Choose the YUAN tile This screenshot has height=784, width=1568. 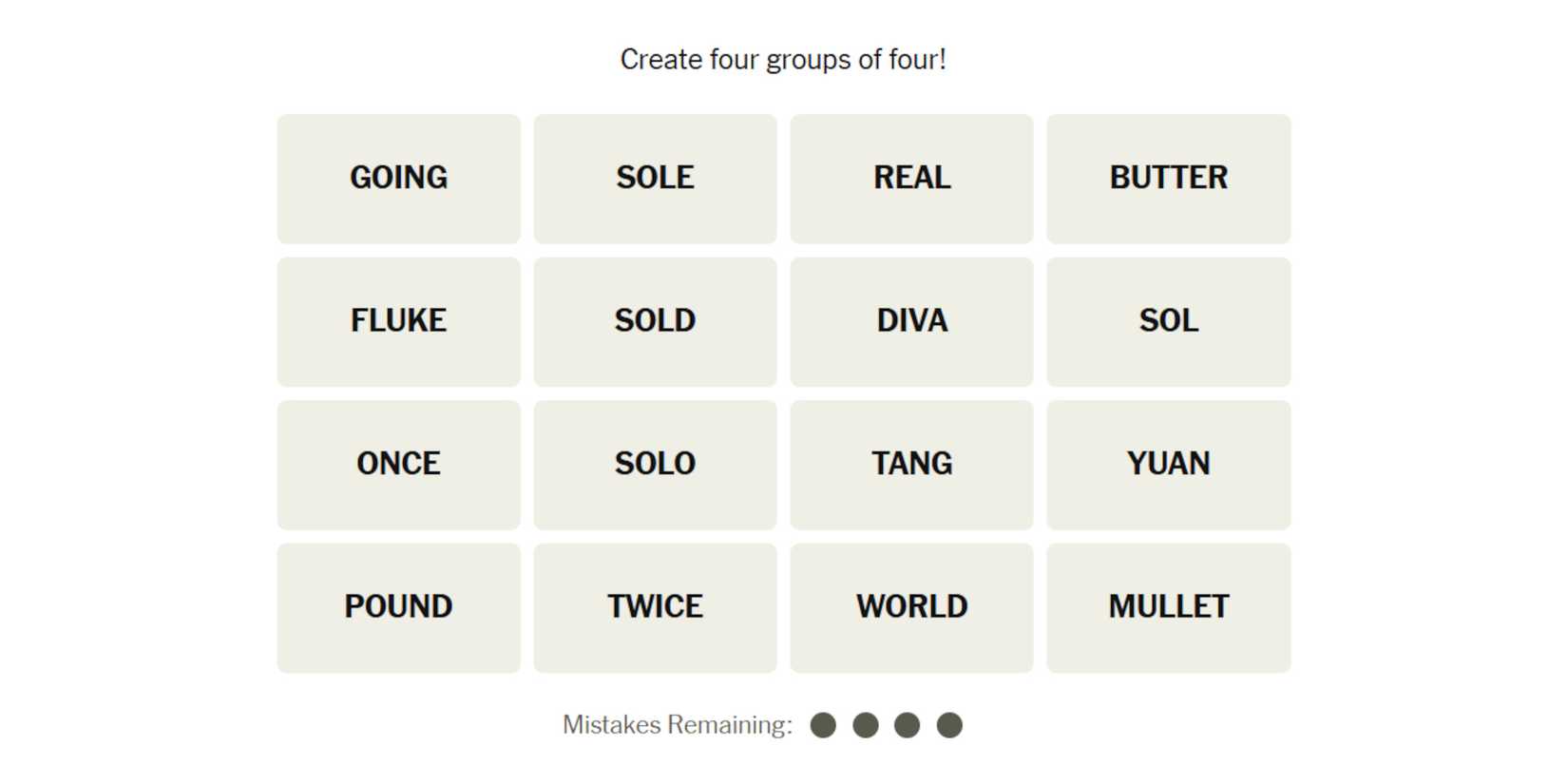pyautogui.click(x=1168, y=465)
